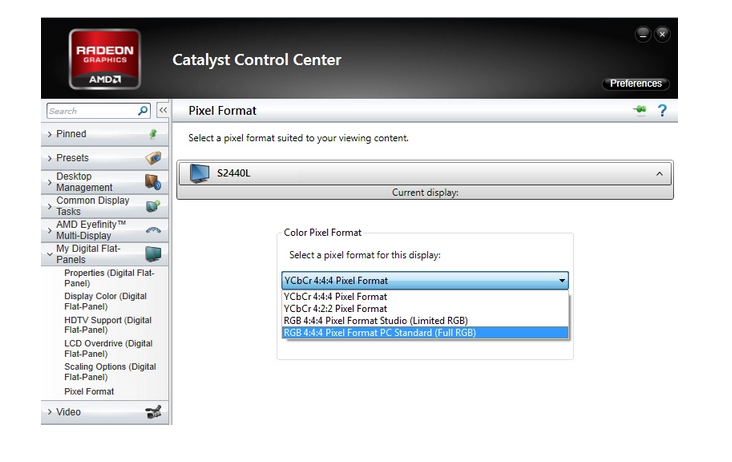Choose RGB 4:4:4 Studio (Limited RGB) option
Viewport: 732px width, 462px height.
point(425,321)
